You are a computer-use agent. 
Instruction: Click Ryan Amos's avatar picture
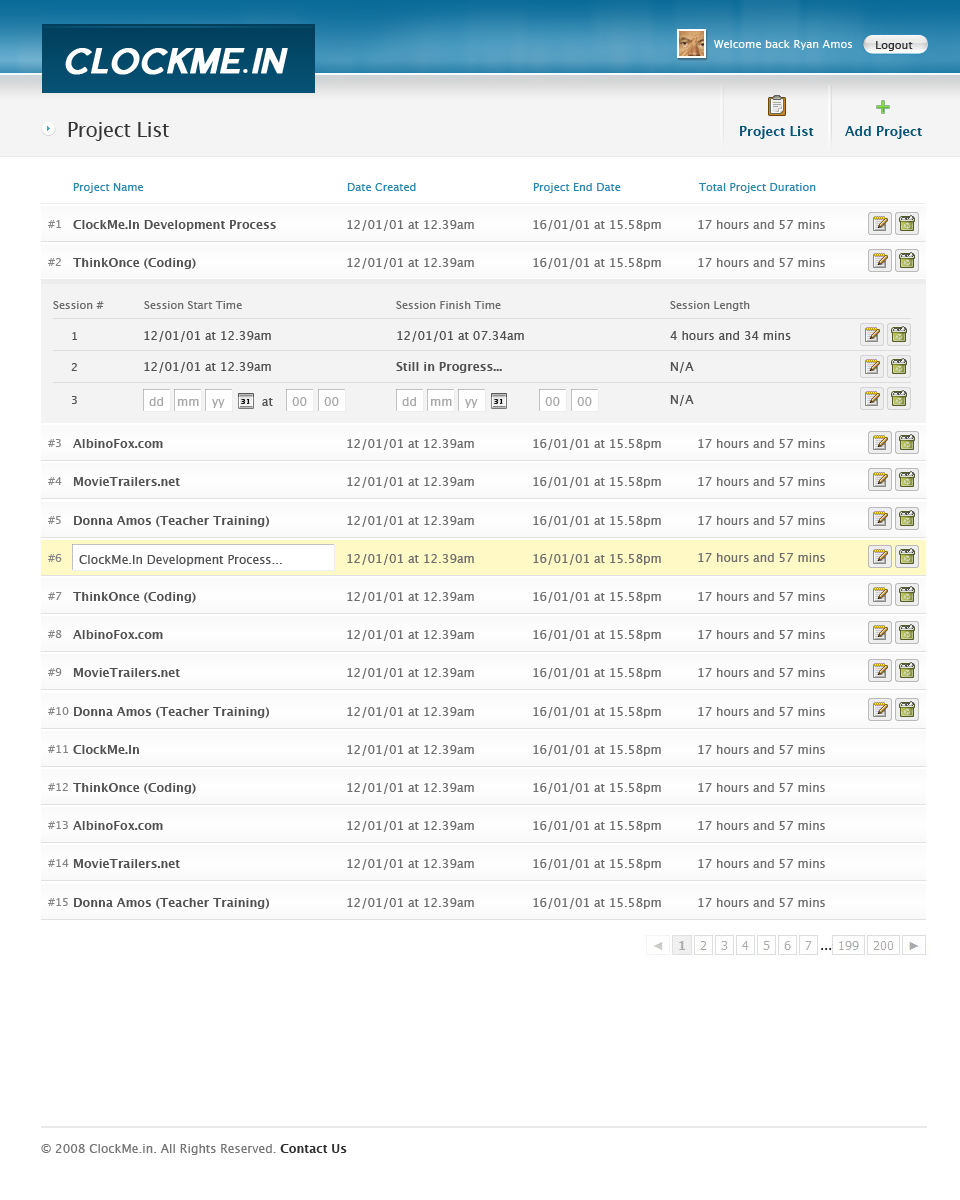692,44
